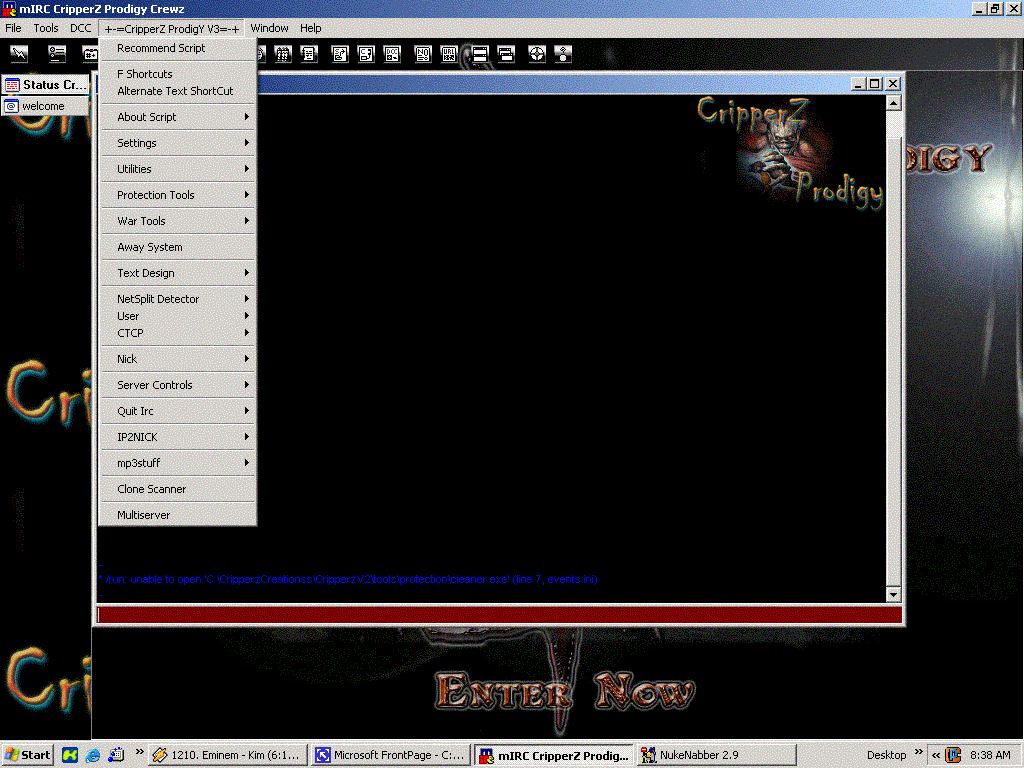1024x768 pixels.
Task: Open the Notify list toolbar icon
Action: pos(423,54)
